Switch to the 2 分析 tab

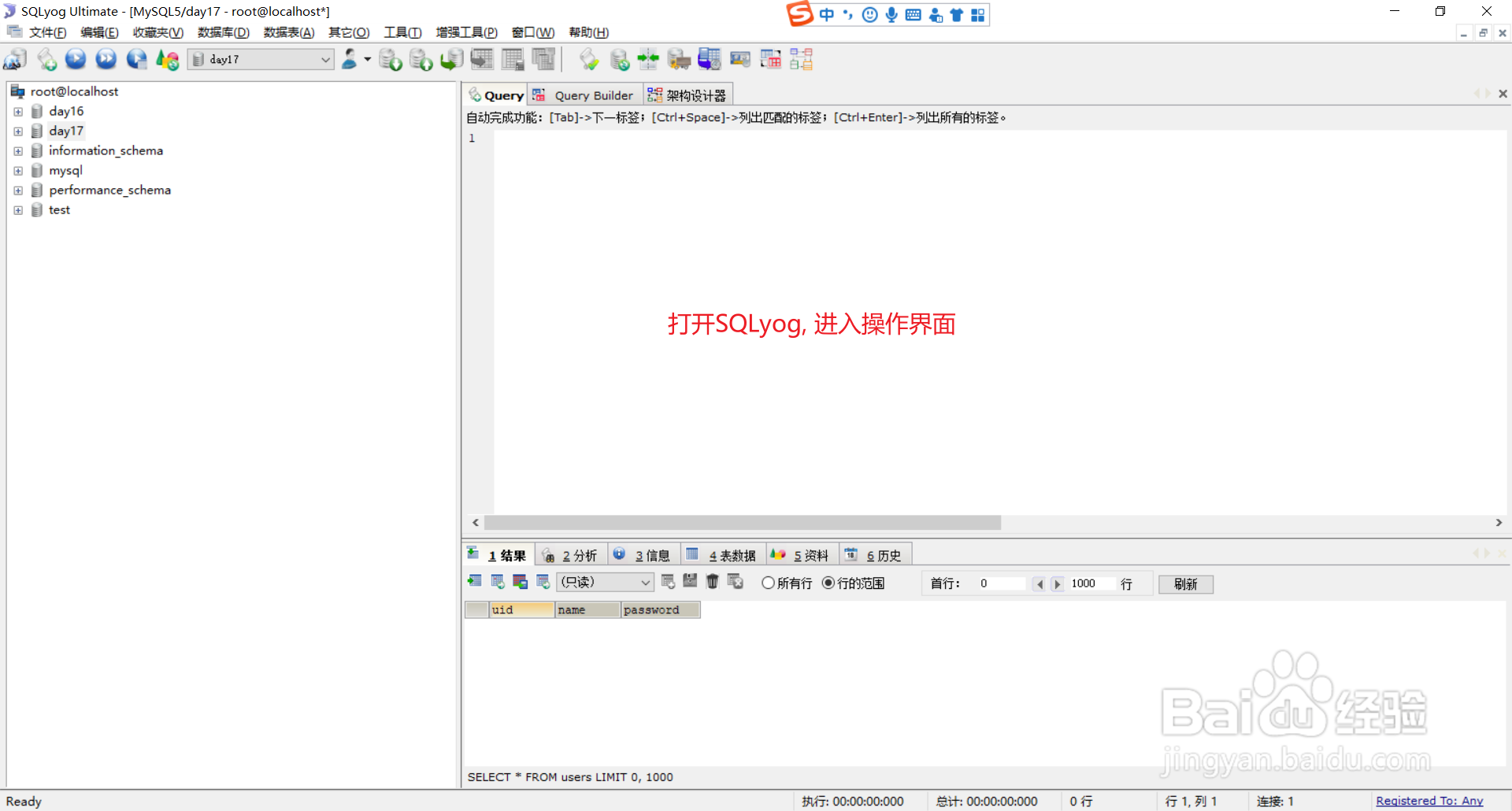(x=571, y=555)
